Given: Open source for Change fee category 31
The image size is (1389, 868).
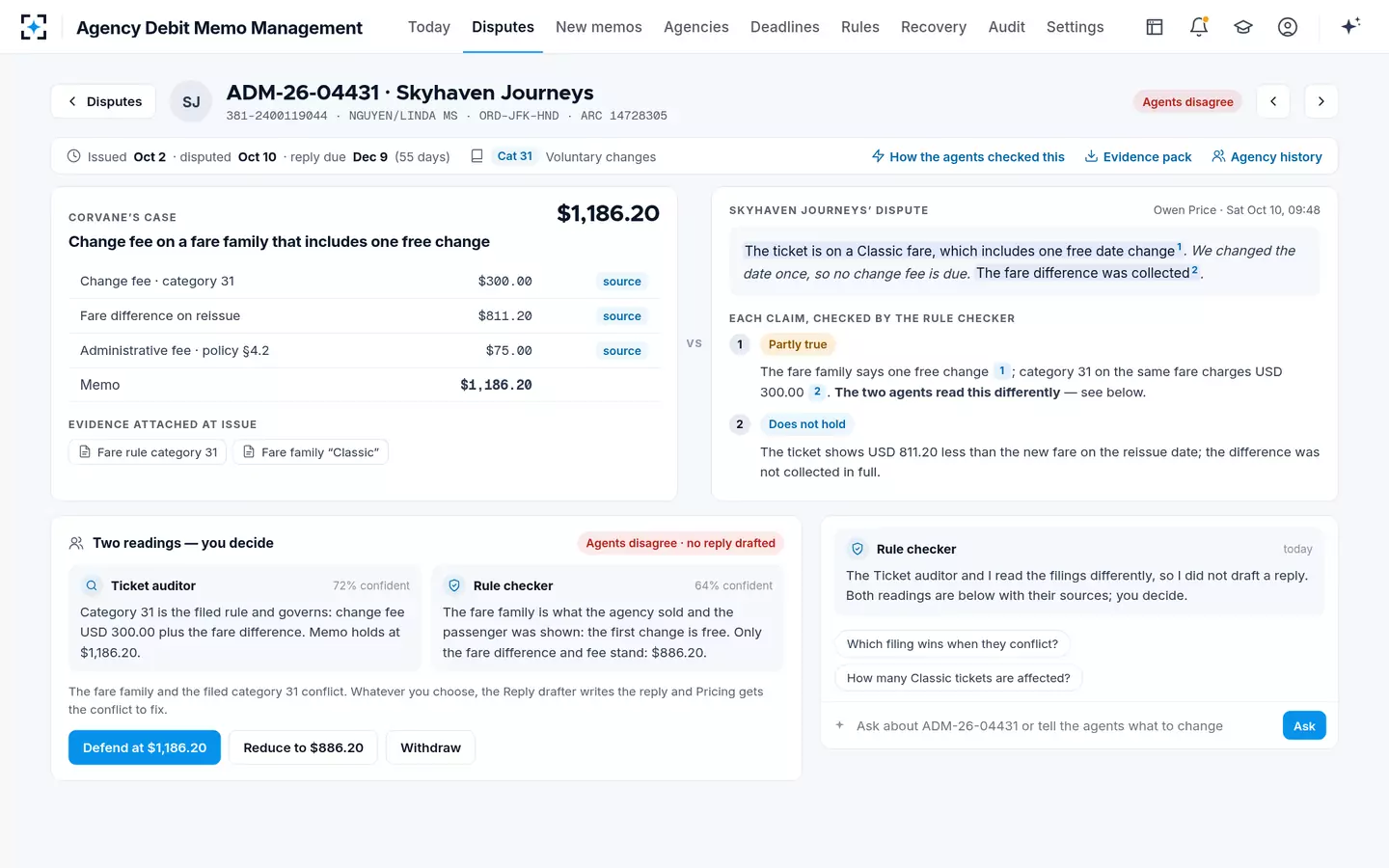Looking at the screenshot, I should click(x=622, y=282).
